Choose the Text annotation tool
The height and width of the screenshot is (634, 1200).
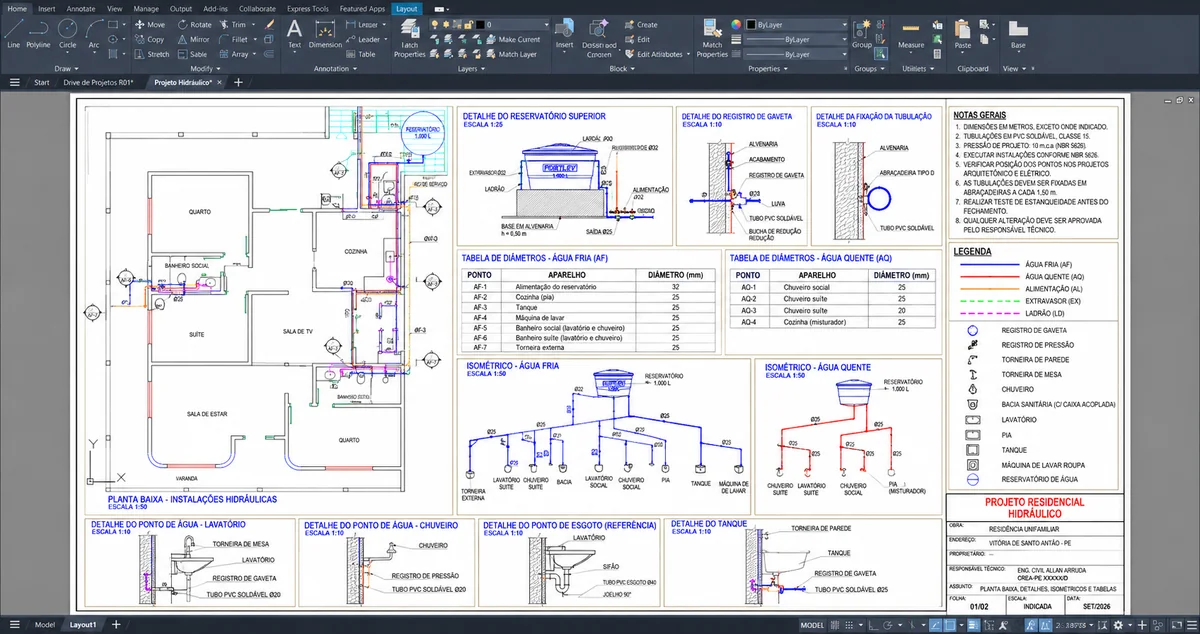tap(294, 33)
